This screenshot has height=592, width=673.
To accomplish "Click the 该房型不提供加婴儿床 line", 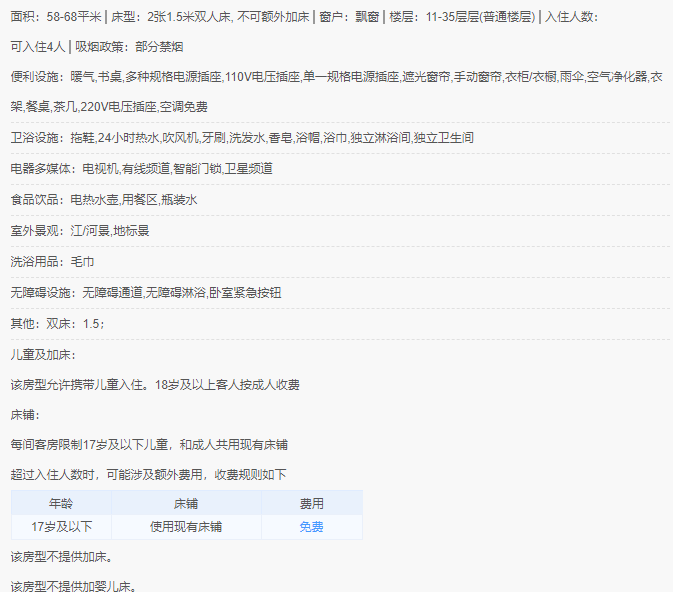I will [74, 586].
